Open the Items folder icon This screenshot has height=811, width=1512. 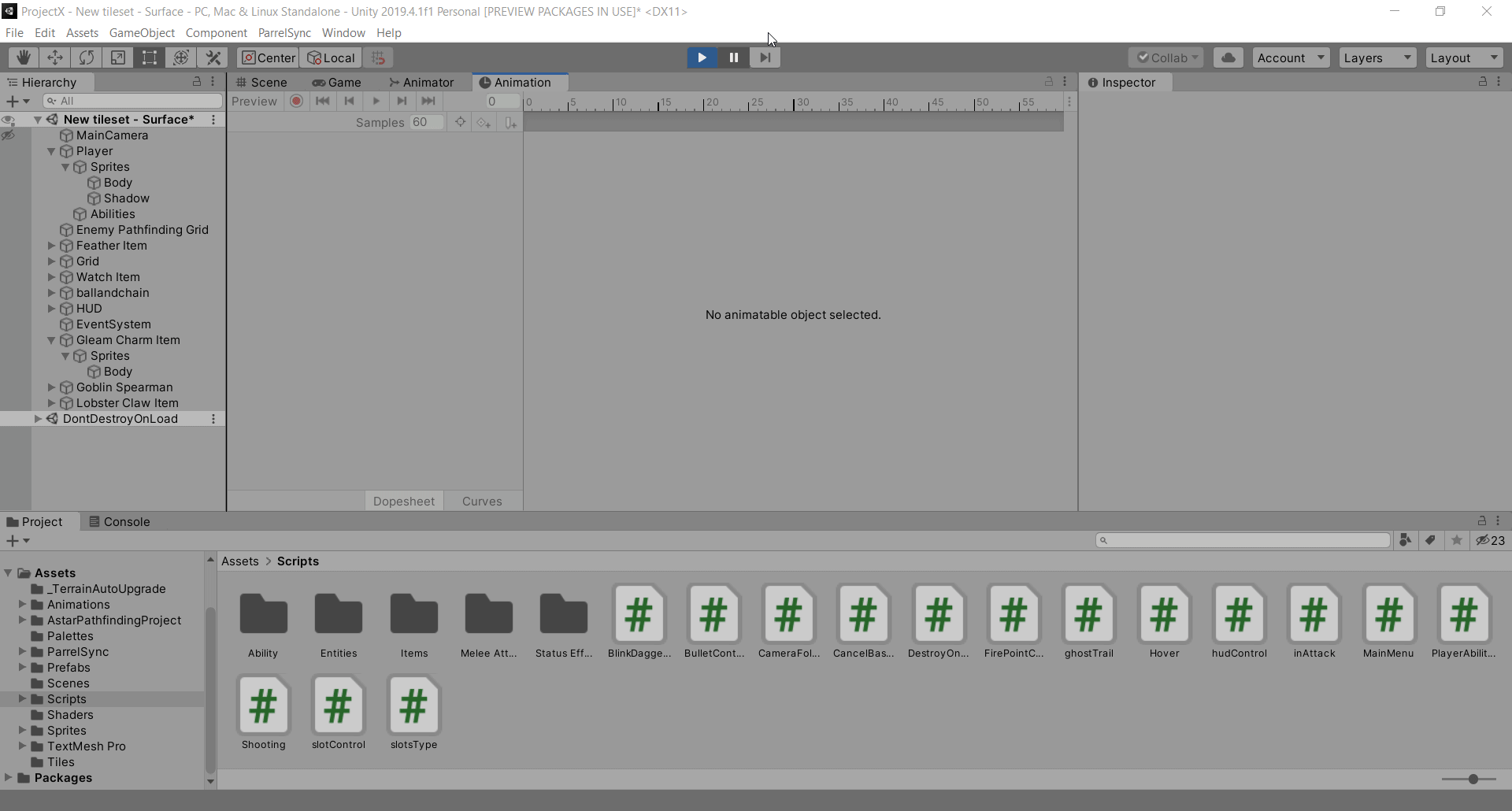pyautogui.click(x=414, y=614)
